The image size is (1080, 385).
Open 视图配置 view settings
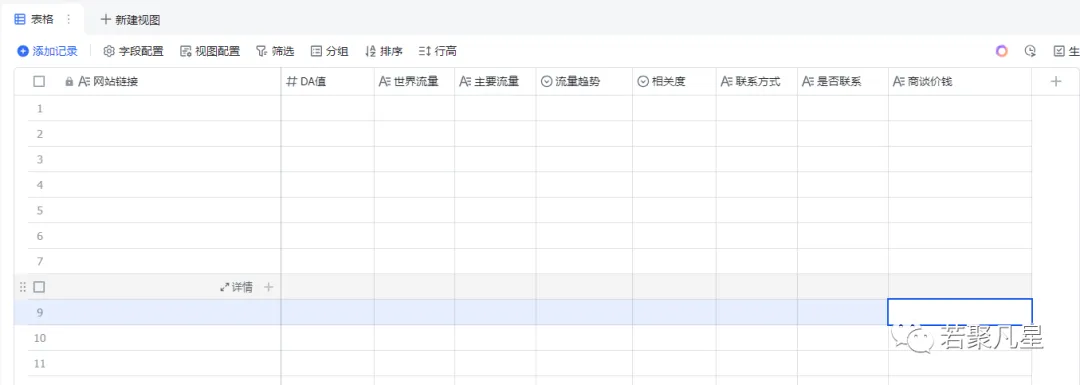(209, 51)
